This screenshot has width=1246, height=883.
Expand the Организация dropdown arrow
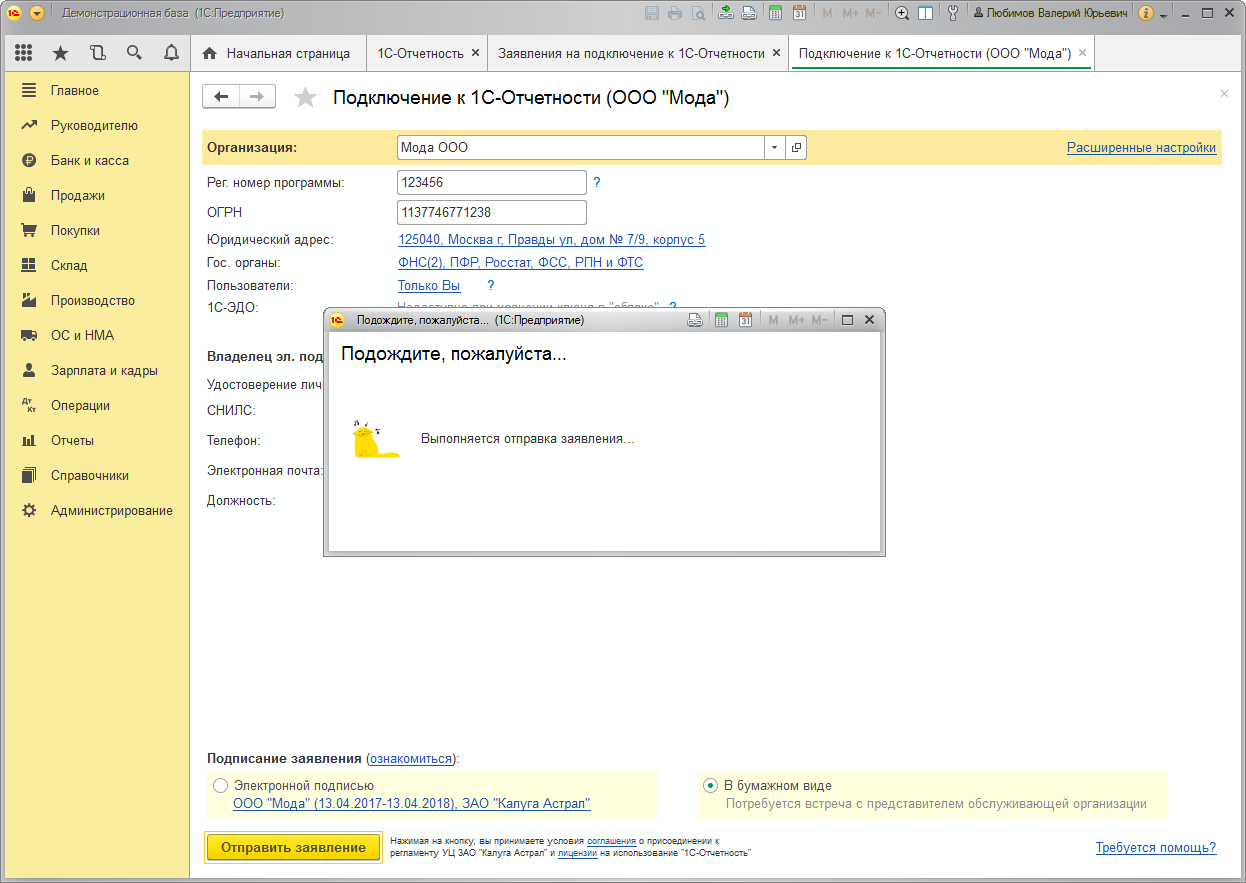(x=775, y=147)
